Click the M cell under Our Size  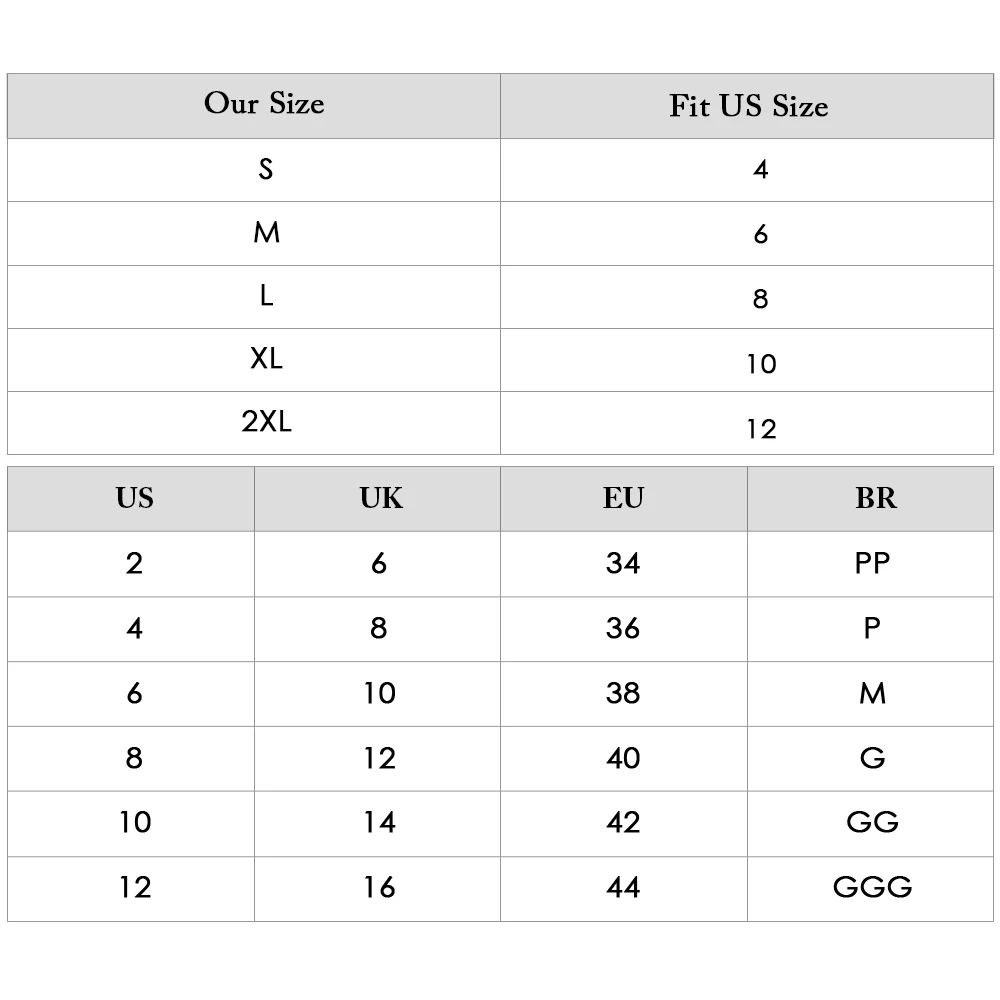coord(254,233)
